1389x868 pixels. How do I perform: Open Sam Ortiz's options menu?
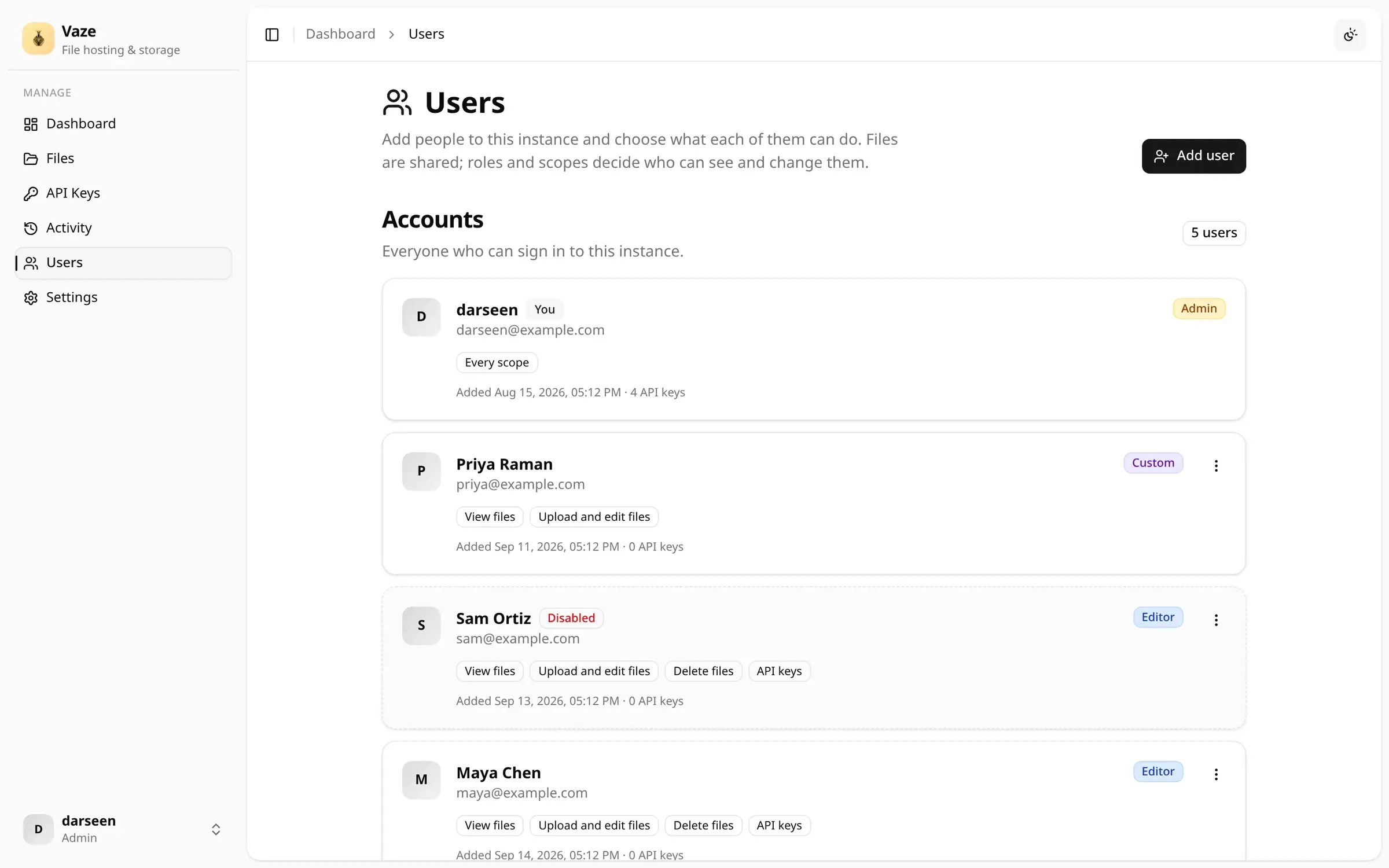pyautogui.click(x=1216, y=620)
